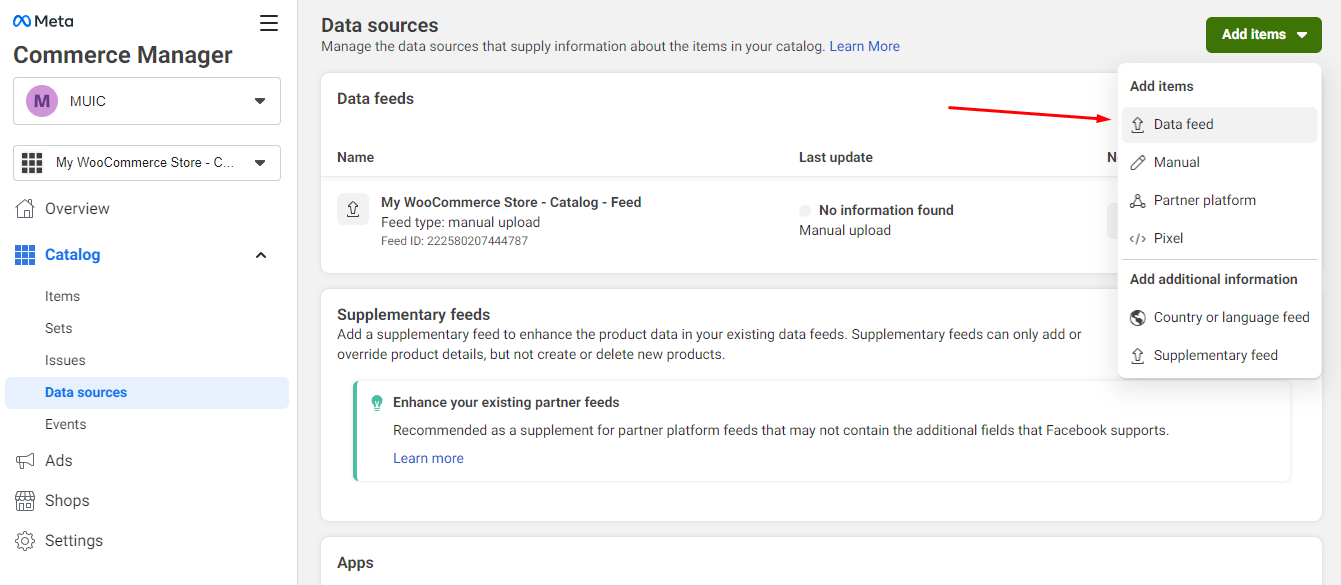Click the feed upload icon beside WooCommerce feed
The height and width of the screenshot is (585, 1341).
tap(353, 209)
